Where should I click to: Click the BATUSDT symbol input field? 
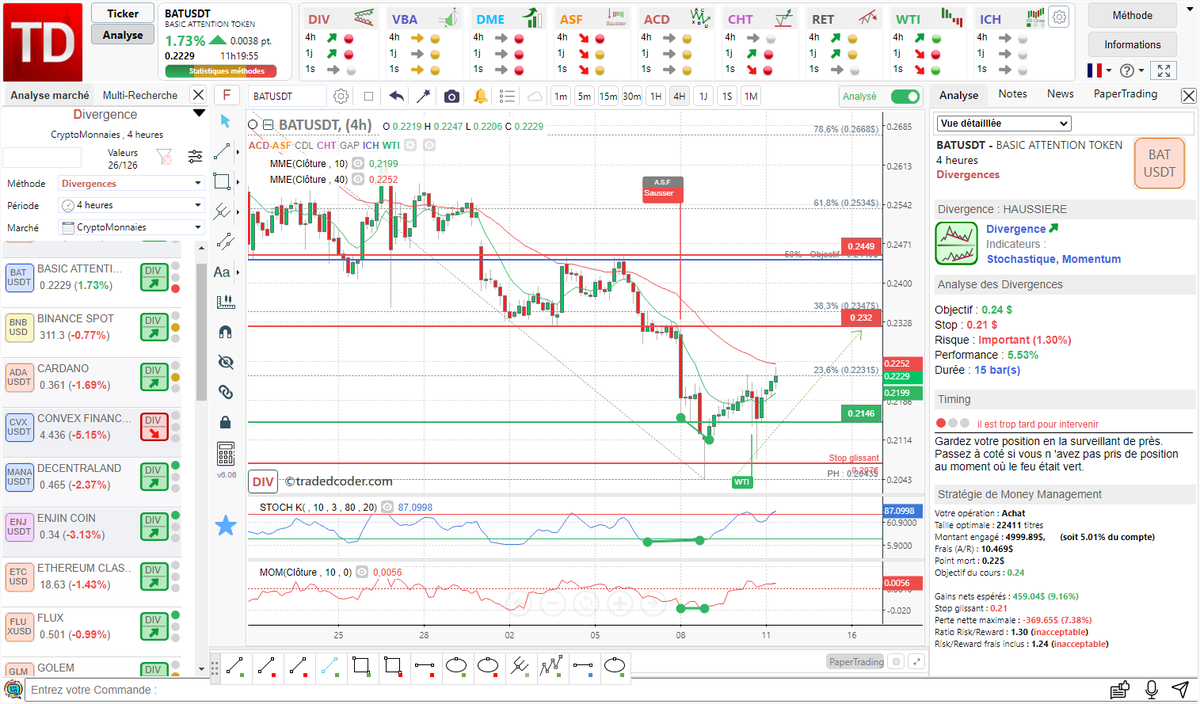[287, 96]
